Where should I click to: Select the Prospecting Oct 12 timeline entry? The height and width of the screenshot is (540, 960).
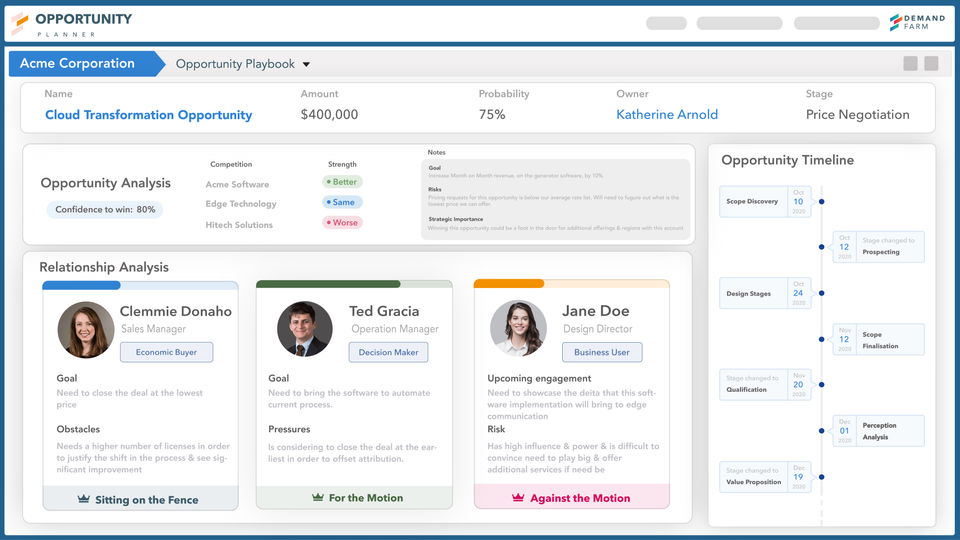click(879, 247)
